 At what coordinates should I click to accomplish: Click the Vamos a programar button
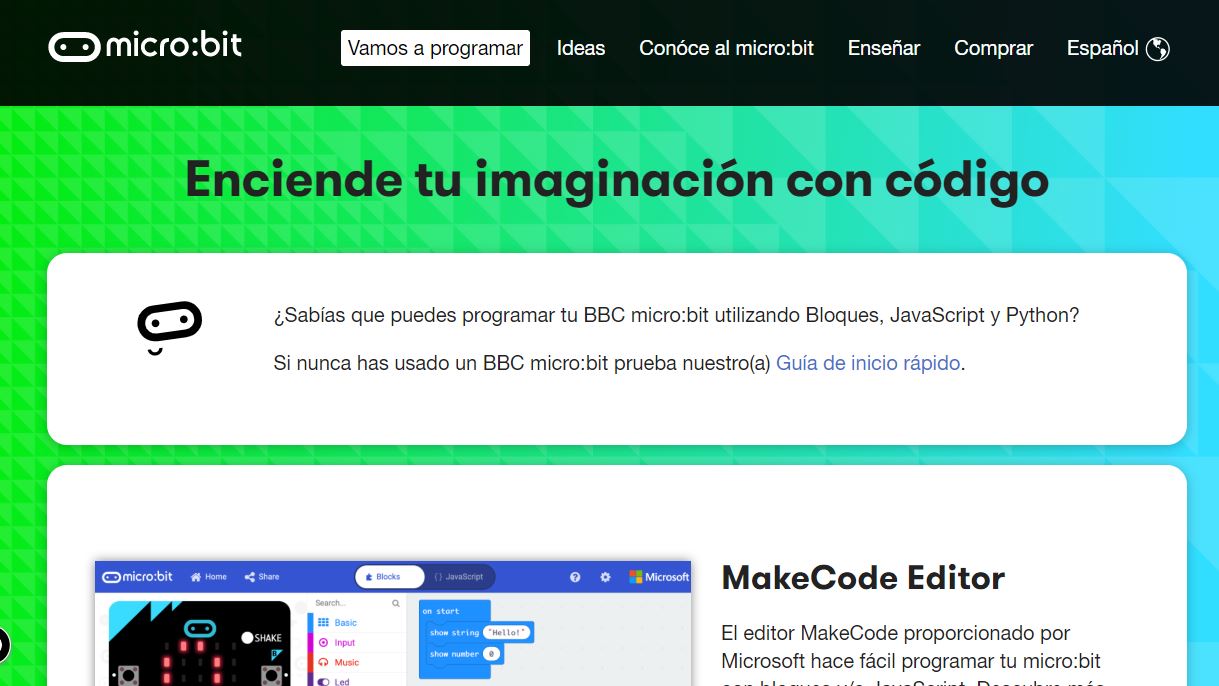click(435, 47)
